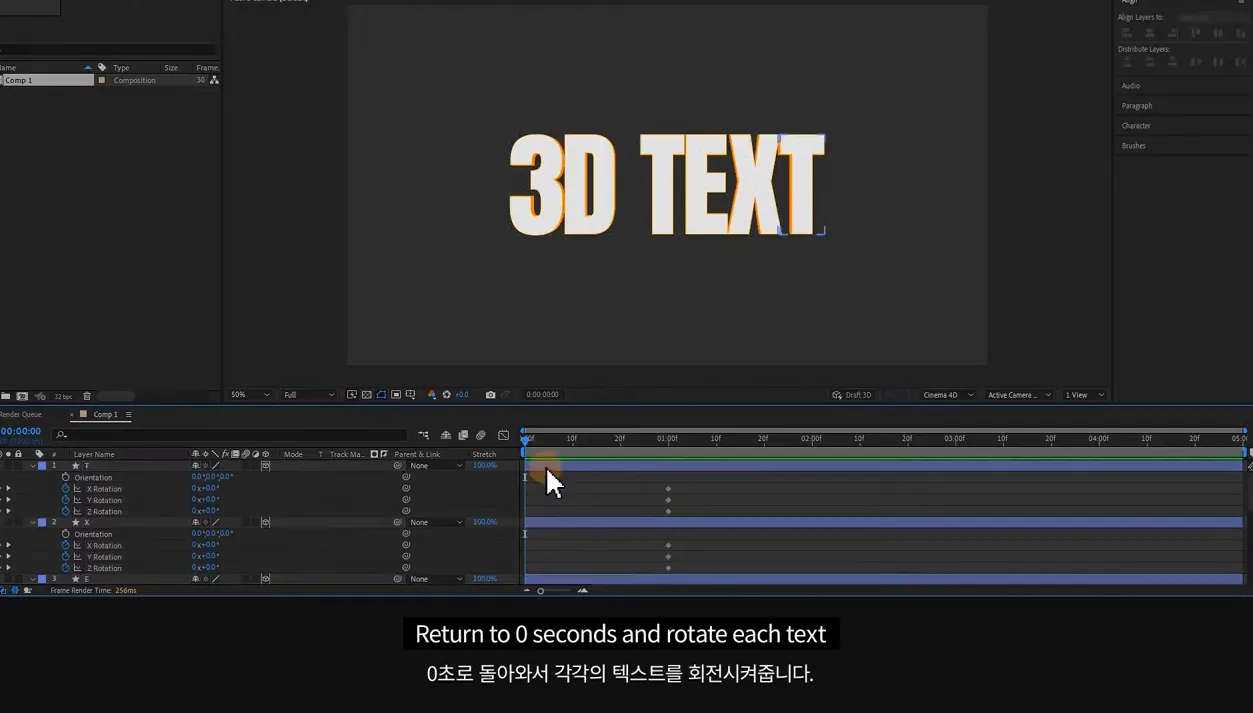Toggle the Y Rotation stopwatch on layer T
The width and height of the screenshot is (1253, 713).
(66, 500)
